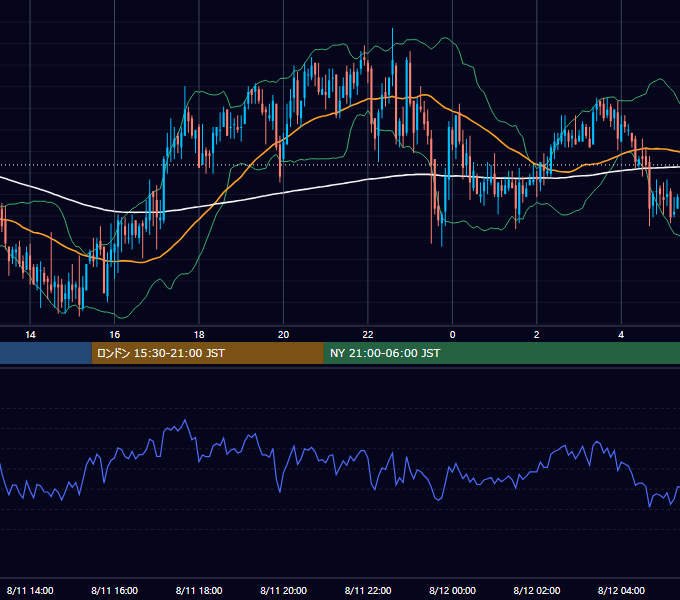Click the 8/11 14:00 indicator axis label
The image size is (680, 600).
(30, 590)
